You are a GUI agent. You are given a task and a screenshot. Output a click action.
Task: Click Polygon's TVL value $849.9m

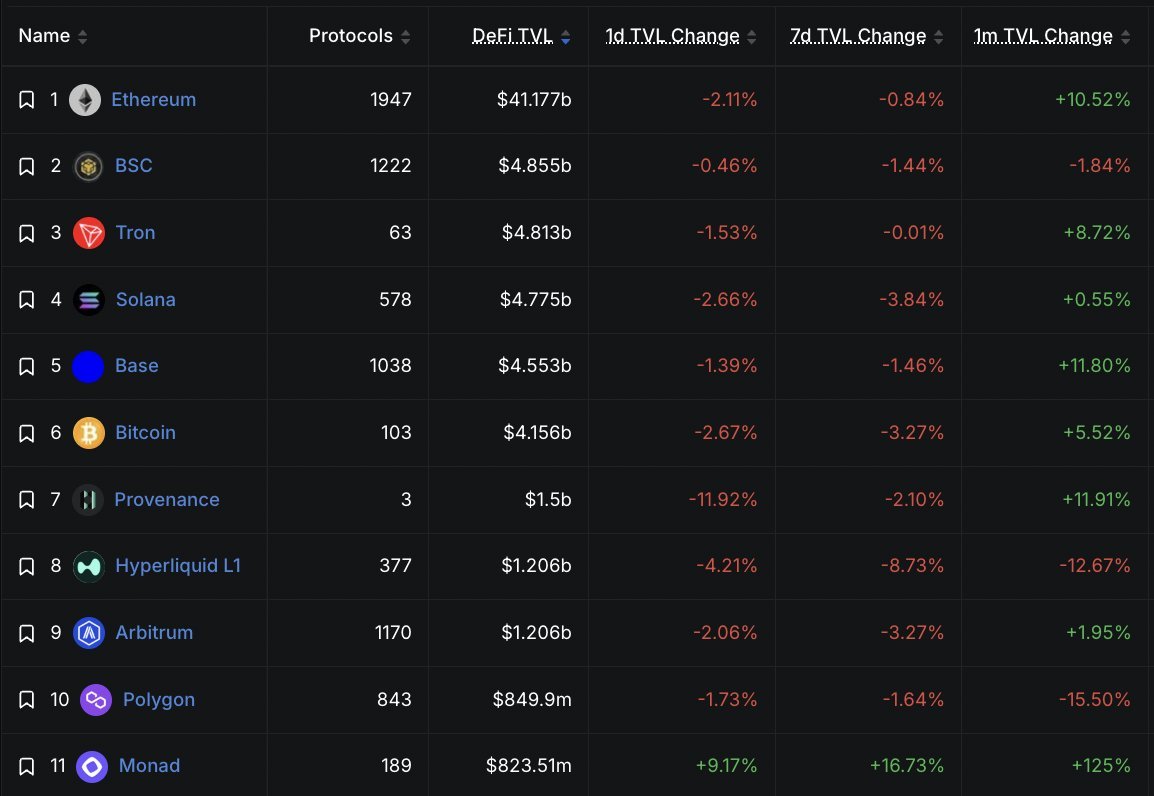coord(532,700)
